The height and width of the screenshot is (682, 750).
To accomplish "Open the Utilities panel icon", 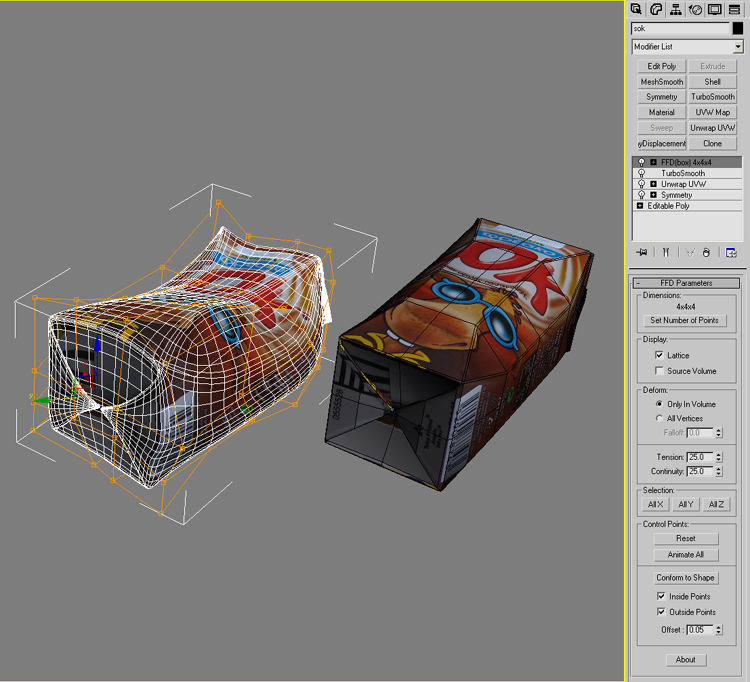I will coord(734,9).
